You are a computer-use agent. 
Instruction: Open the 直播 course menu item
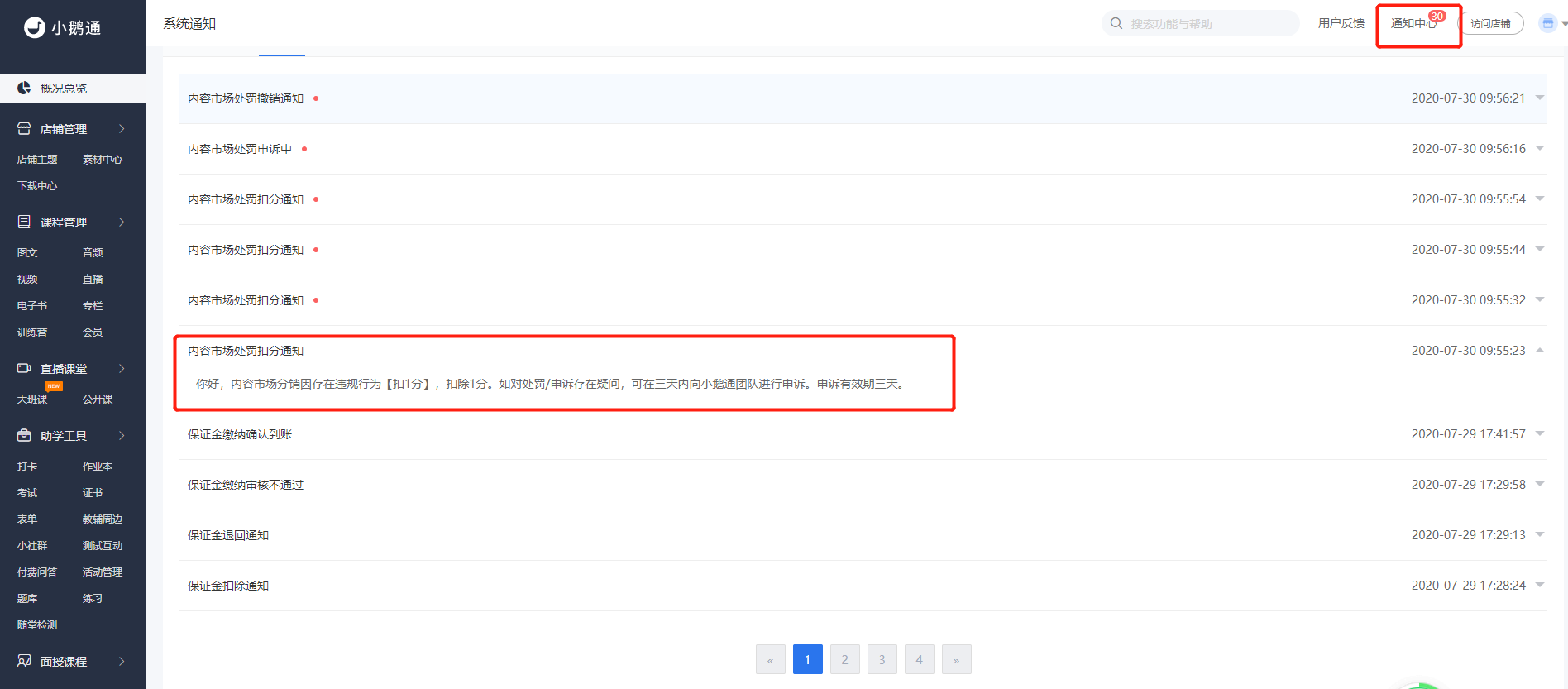point(93,280)
